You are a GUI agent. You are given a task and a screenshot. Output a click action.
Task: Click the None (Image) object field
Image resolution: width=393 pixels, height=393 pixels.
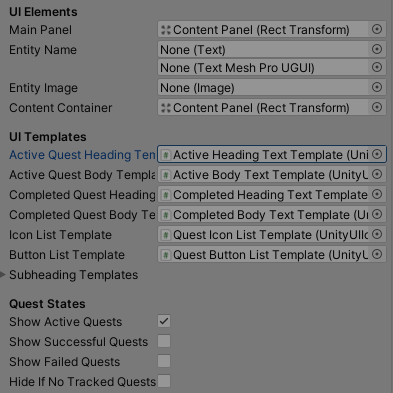tap(272, 87)
